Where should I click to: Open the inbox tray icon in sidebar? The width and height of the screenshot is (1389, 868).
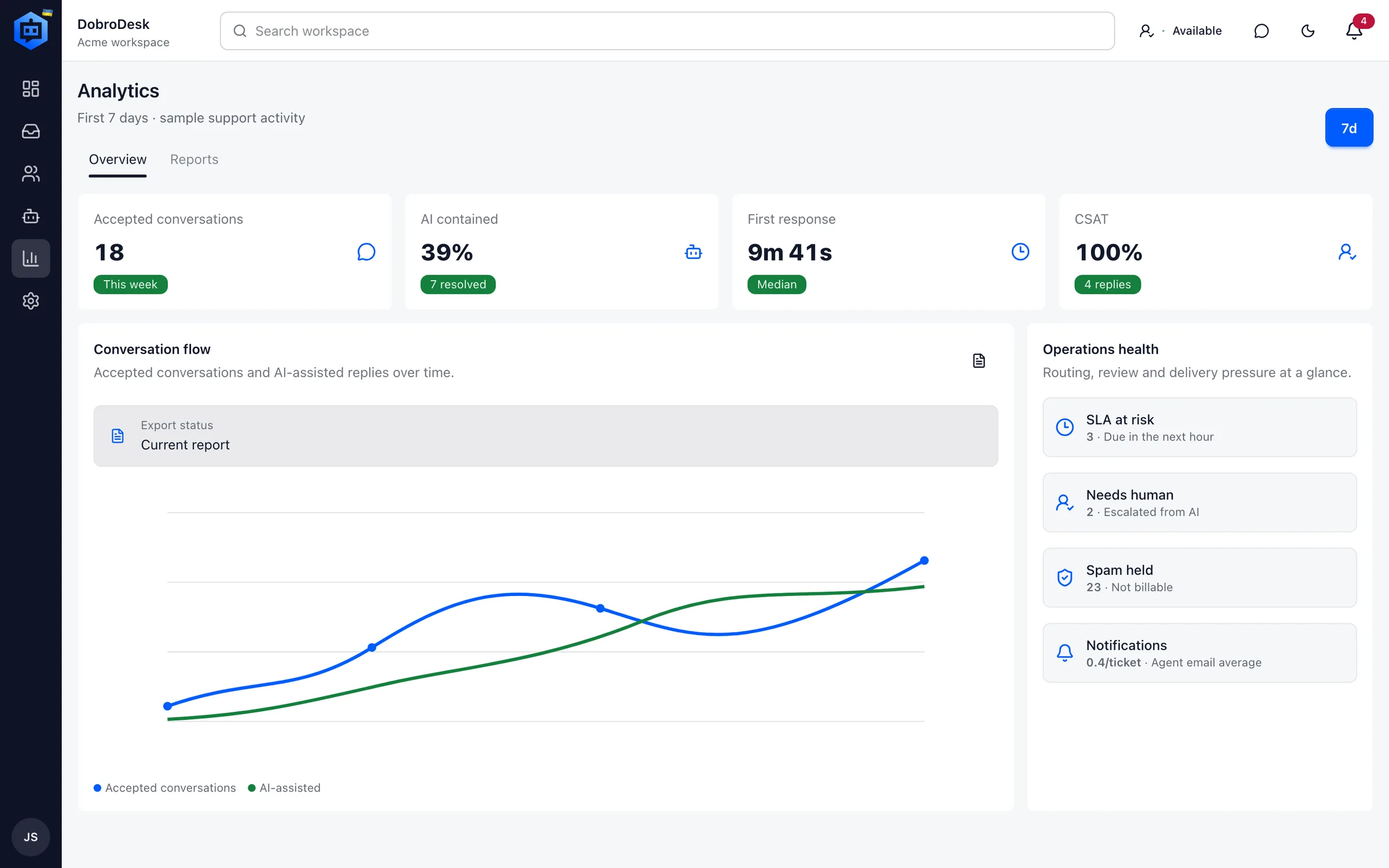(x=31, y=131)
